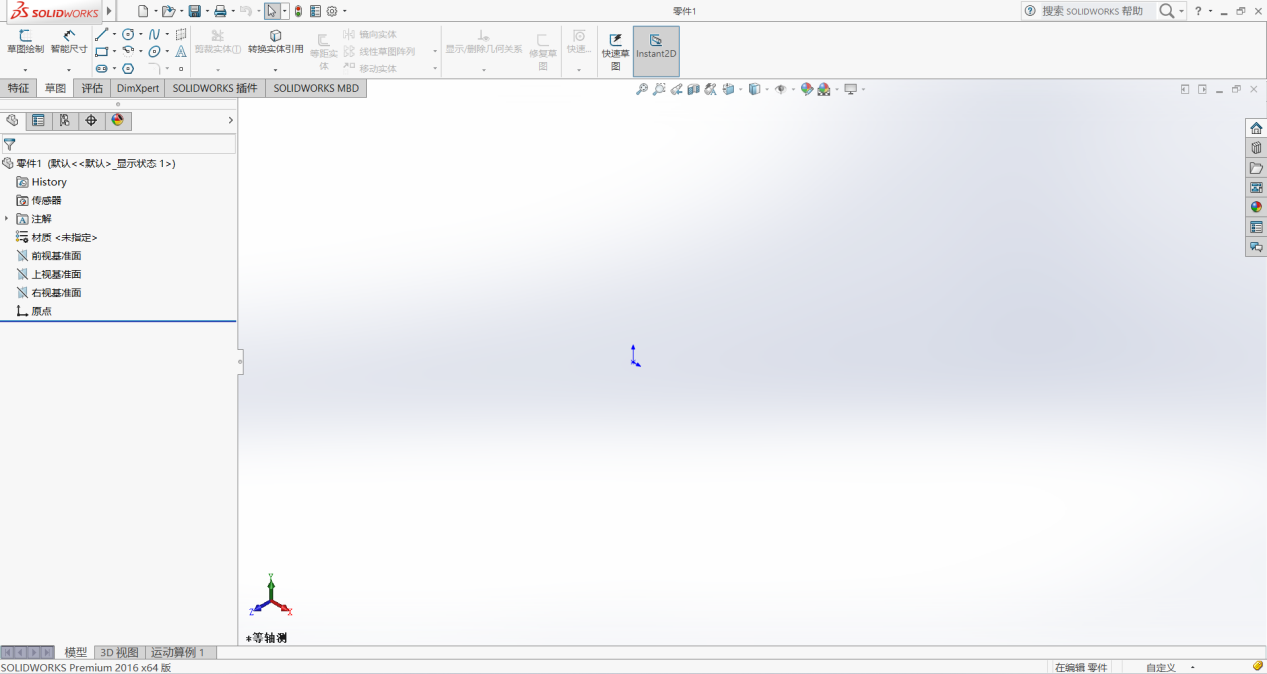Screen dimensions: 1267x674
Task: Switch to the 特征 ribbon tab
Action: click(18, 88)
